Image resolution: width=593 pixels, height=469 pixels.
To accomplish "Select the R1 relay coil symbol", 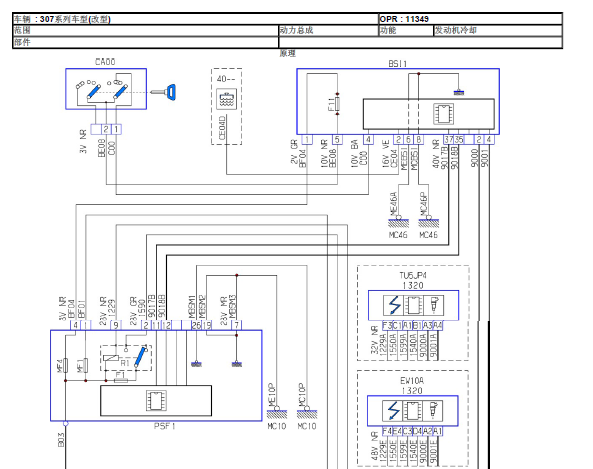I will tap(111, 358).
